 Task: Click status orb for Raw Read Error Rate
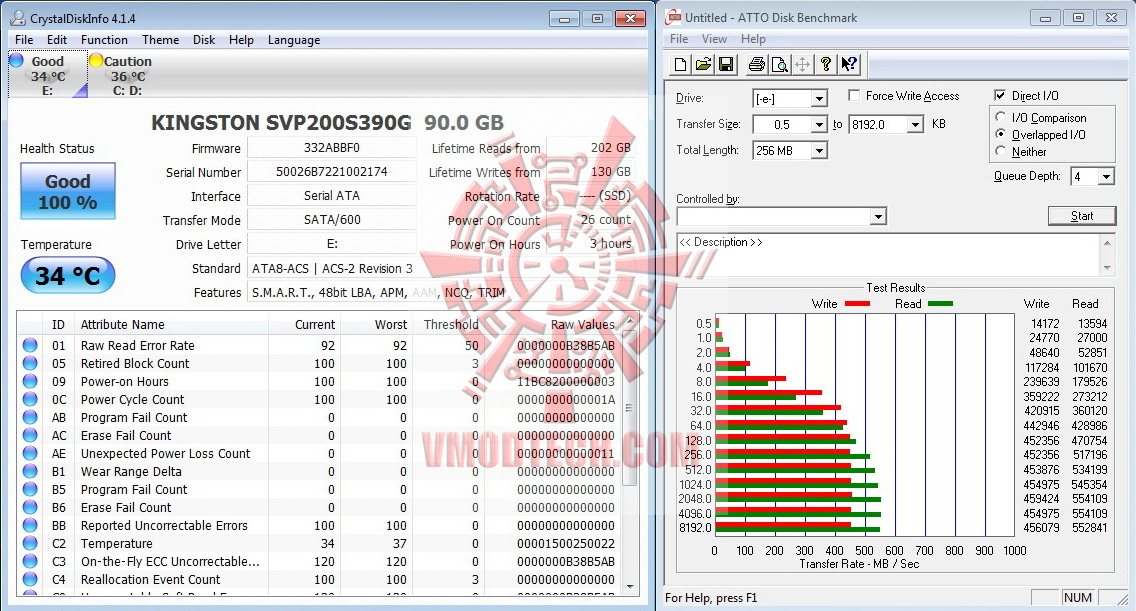coord(30,345)
